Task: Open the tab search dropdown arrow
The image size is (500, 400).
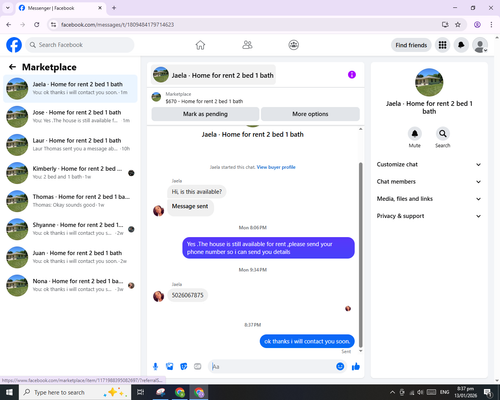Action: (8, 8)
